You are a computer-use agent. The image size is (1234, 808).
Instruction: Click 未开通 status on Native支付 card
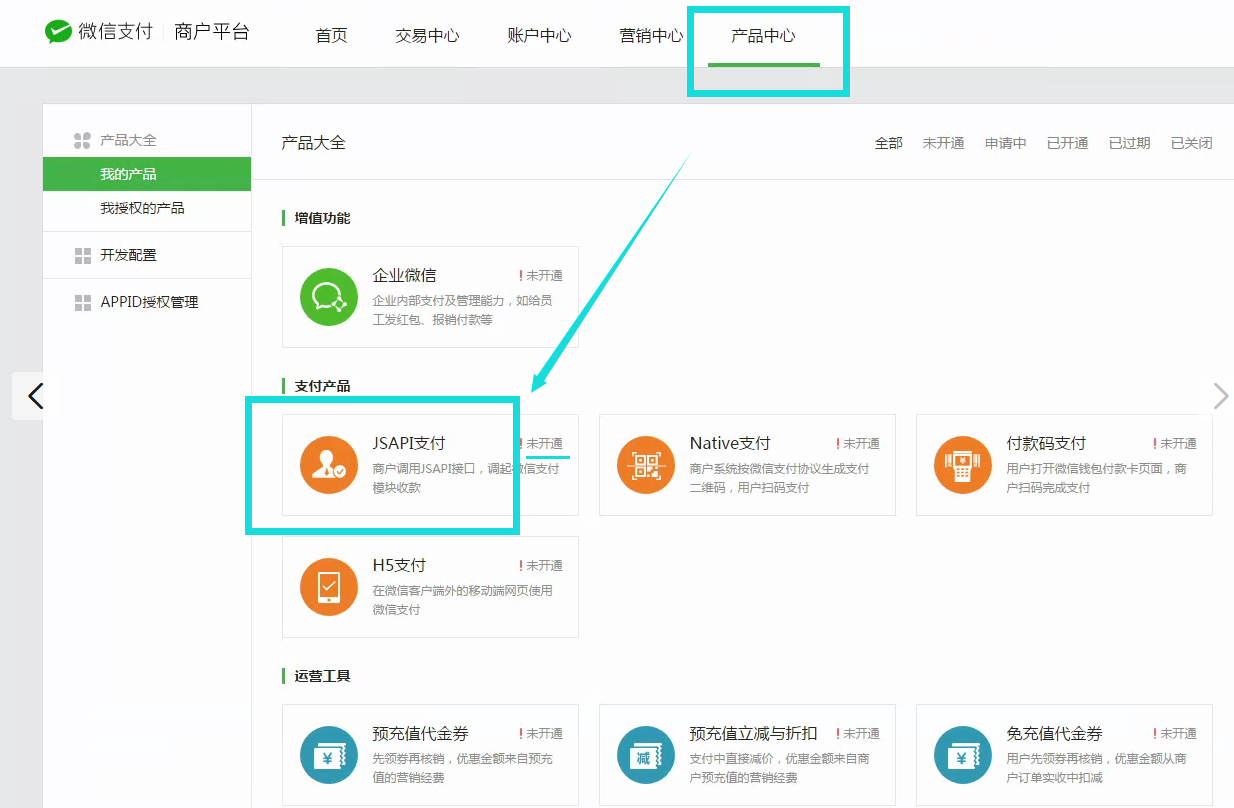tap(858, 444)
